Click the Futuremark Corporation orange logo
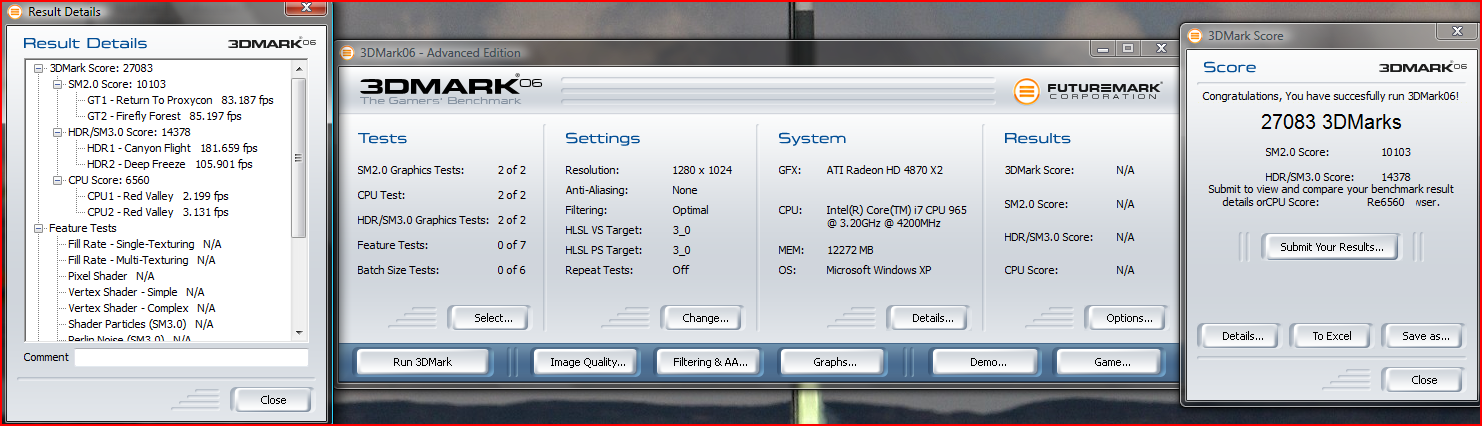This screenshot has width=1482, height=426. [1027, 92]
